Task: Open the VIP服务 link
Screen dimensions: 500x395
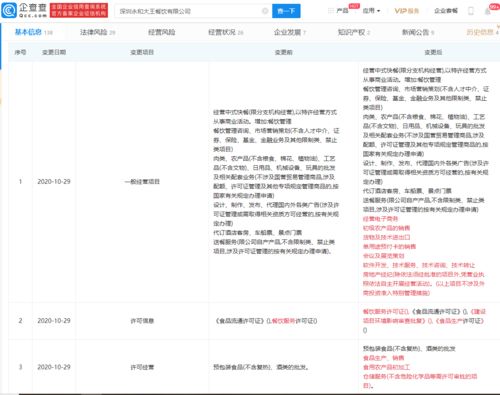Action: [407, 11]
